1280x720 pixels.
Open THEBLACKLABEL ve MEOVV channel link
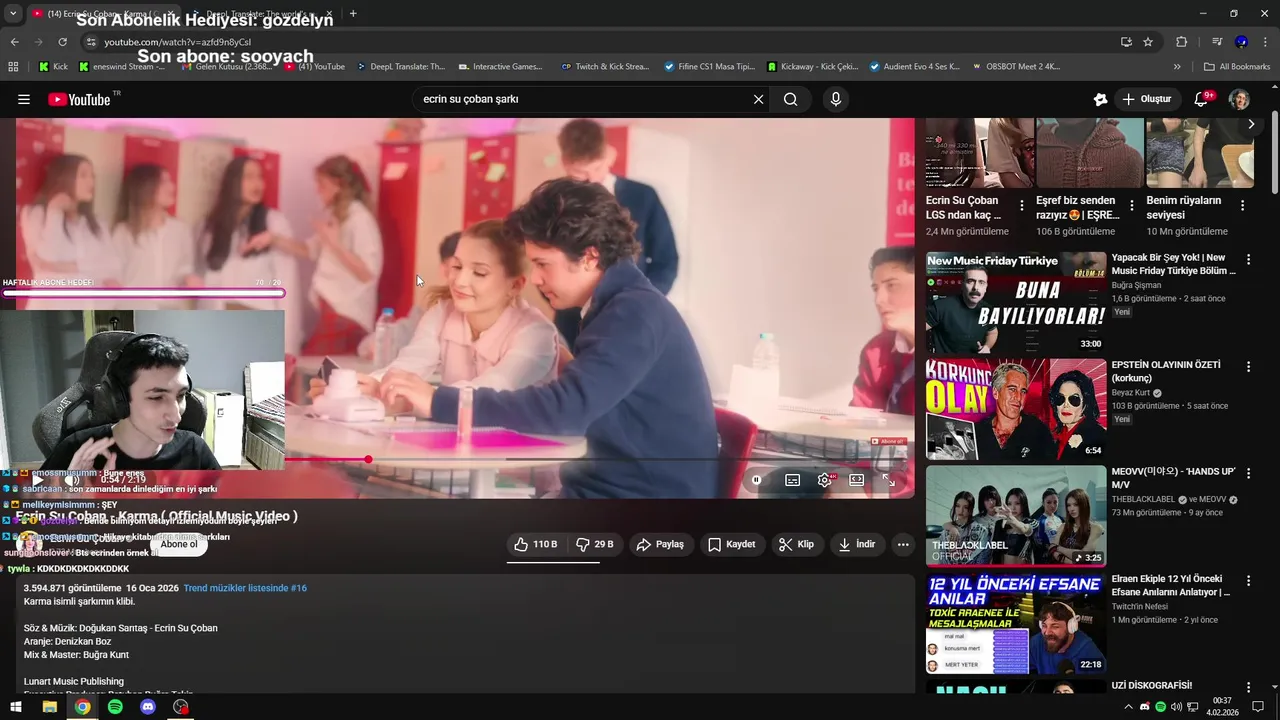[x=1174, y=499]
